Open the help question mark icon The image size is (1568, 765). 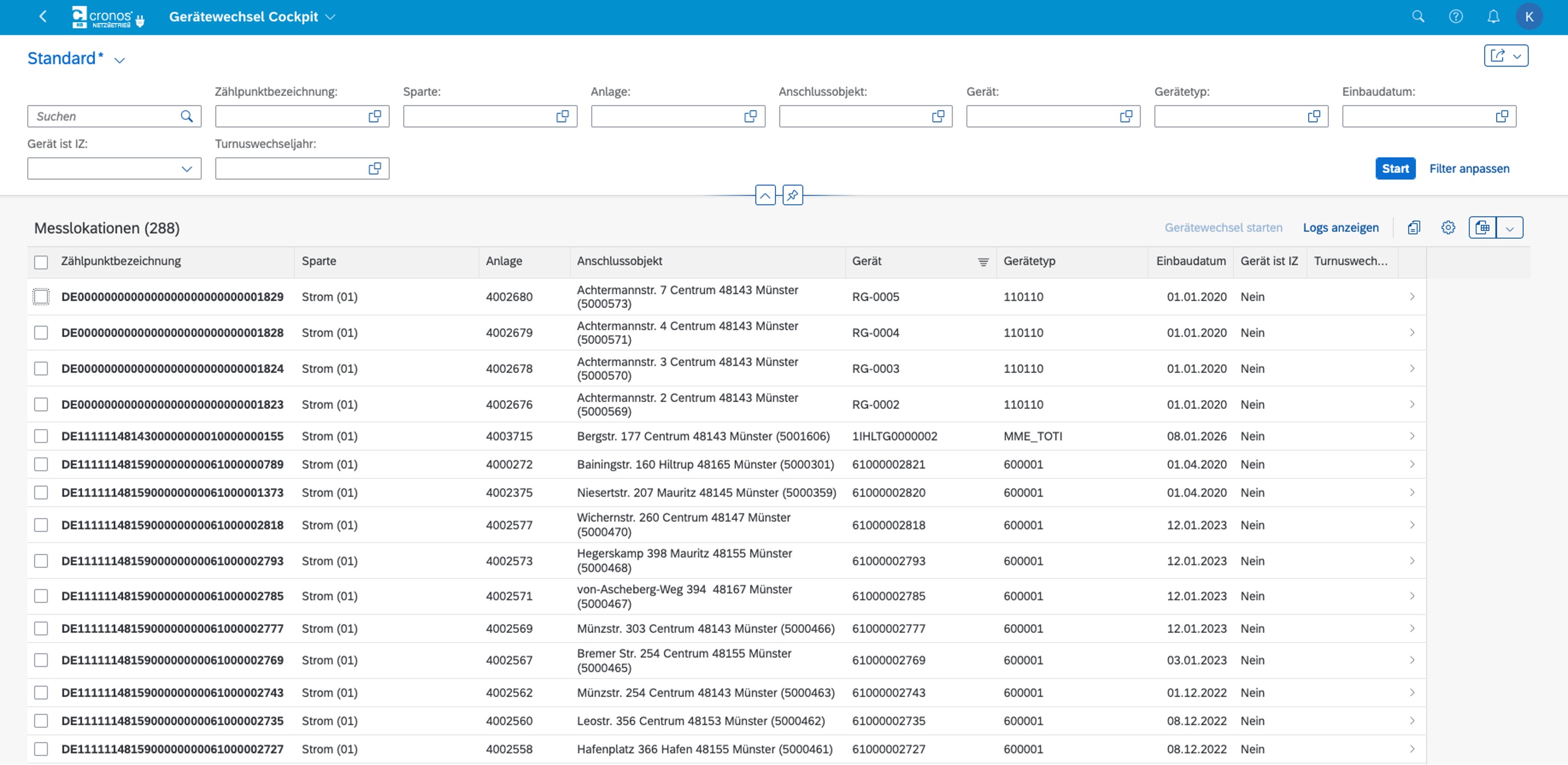(x=1455, y=17)
